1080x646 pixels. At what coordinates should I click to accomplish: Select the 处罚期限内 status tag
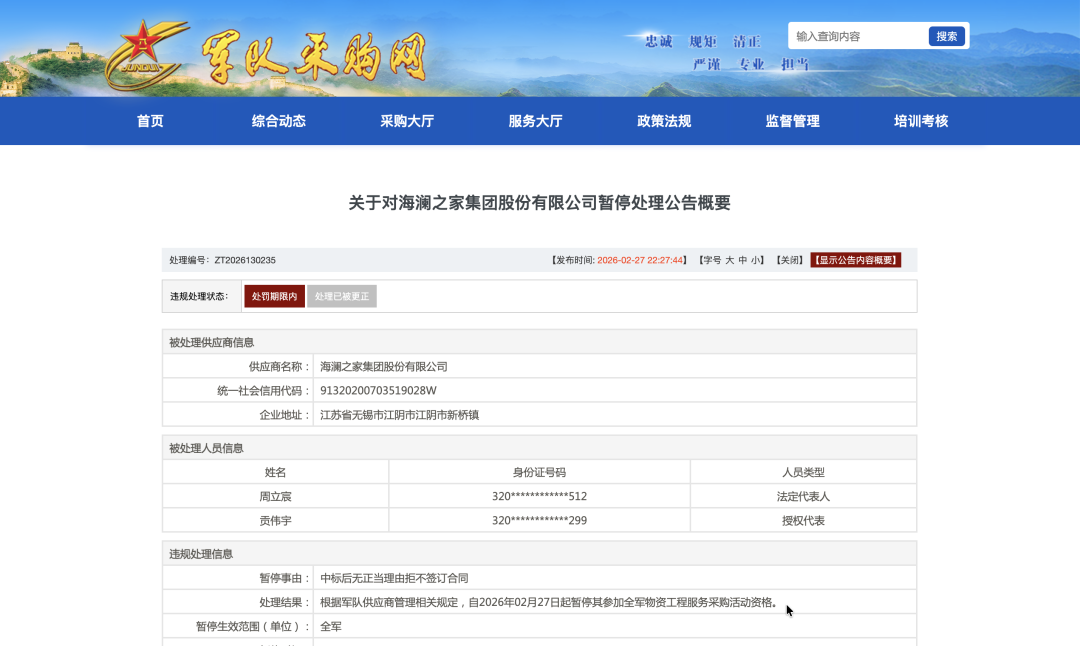pos(274,297)
